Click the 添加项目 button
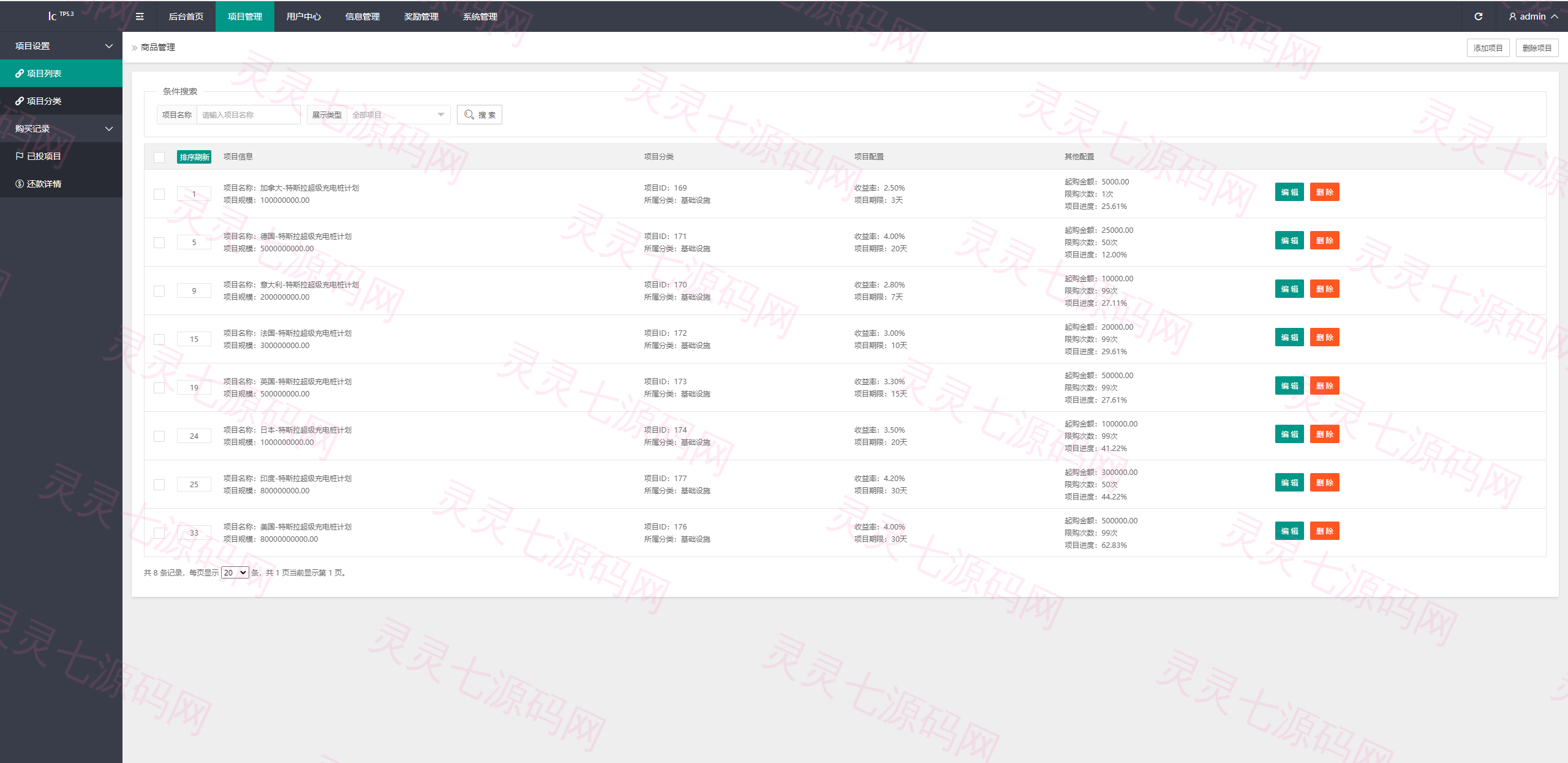Image resolution: width=1568 pixels, height=763 pixels. (x=1488, y=48)
